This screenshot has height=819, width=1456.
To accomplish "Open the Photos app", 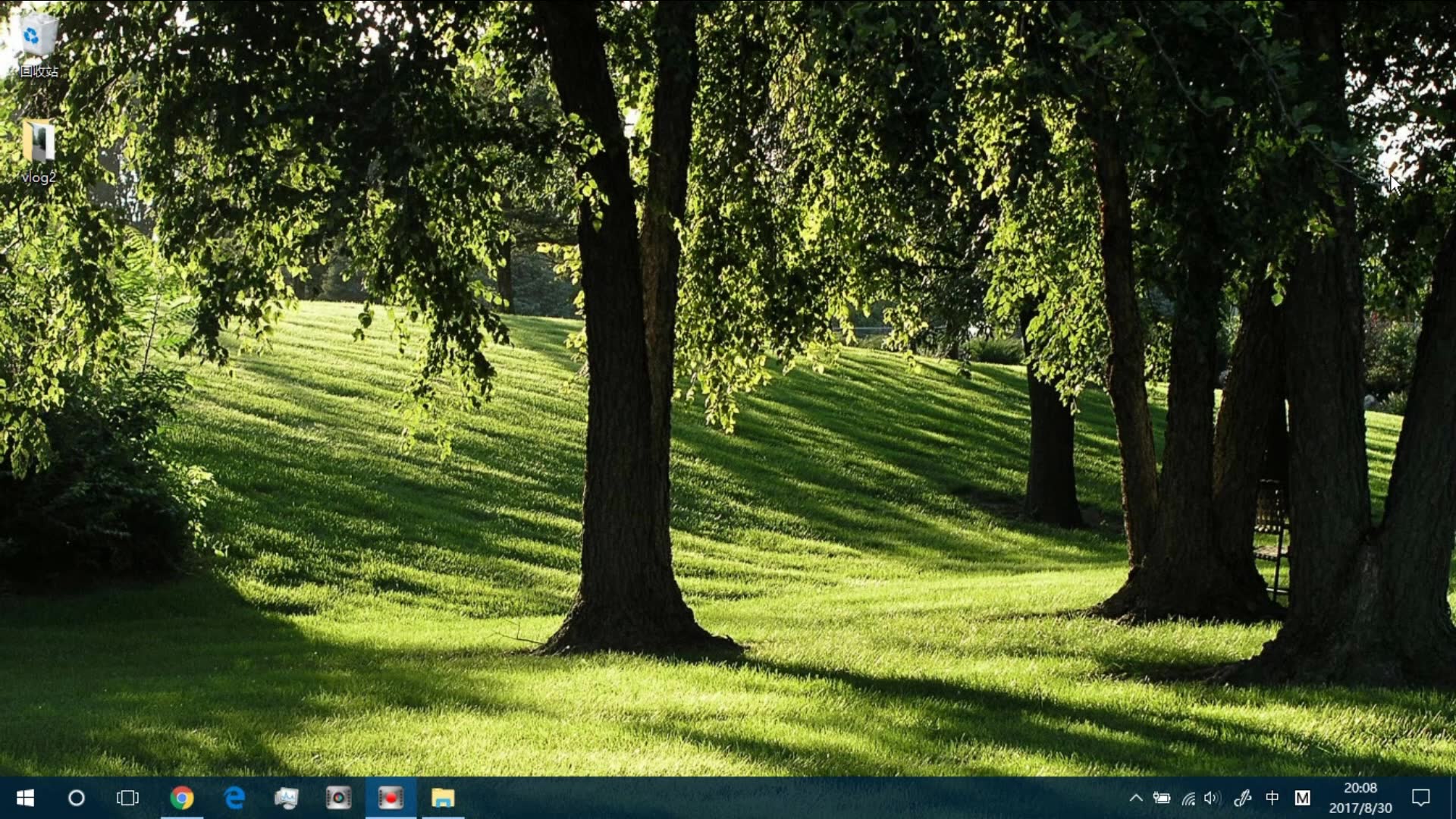I will click(x=287, y=797).
